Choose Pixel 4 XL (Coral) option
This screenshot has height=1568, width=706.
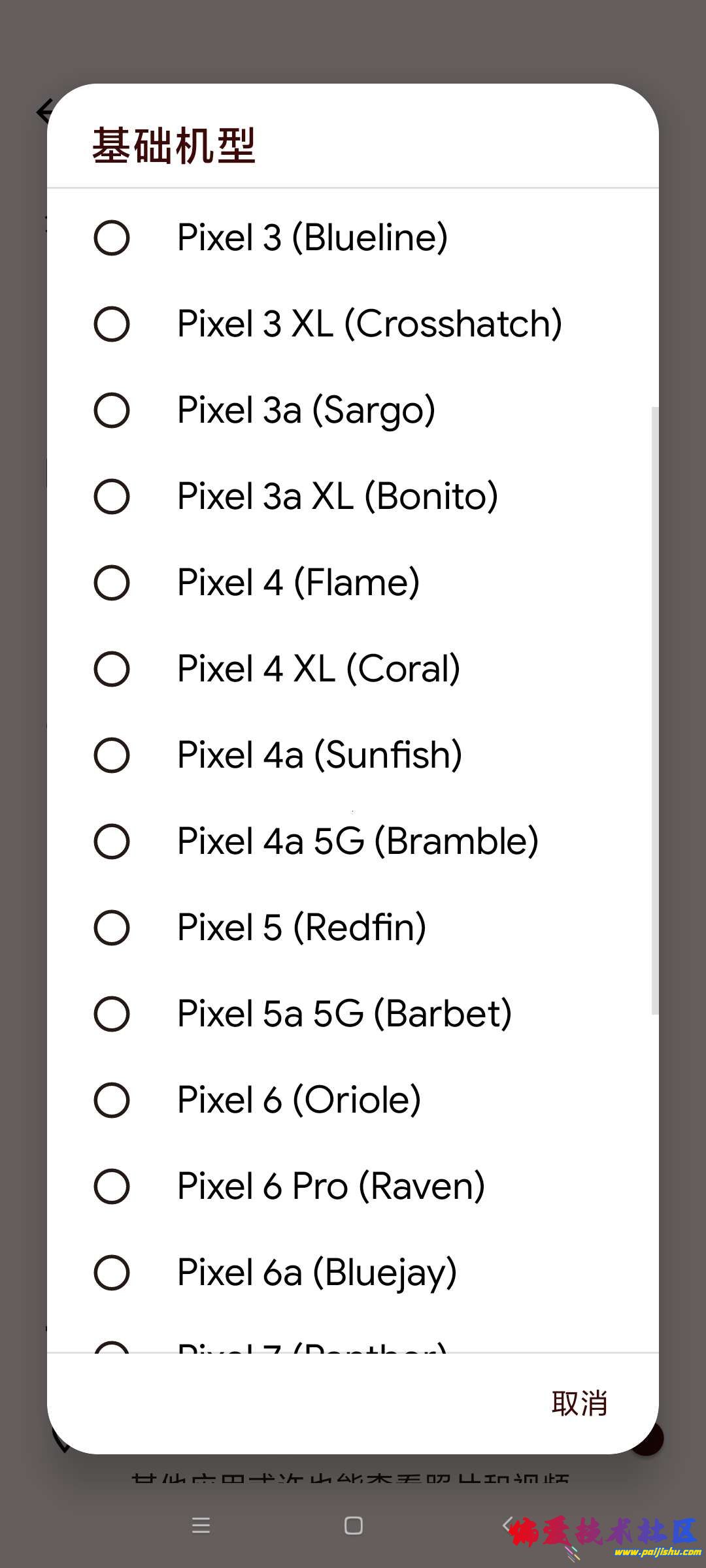pyautogui.click(x=112, y=669)
